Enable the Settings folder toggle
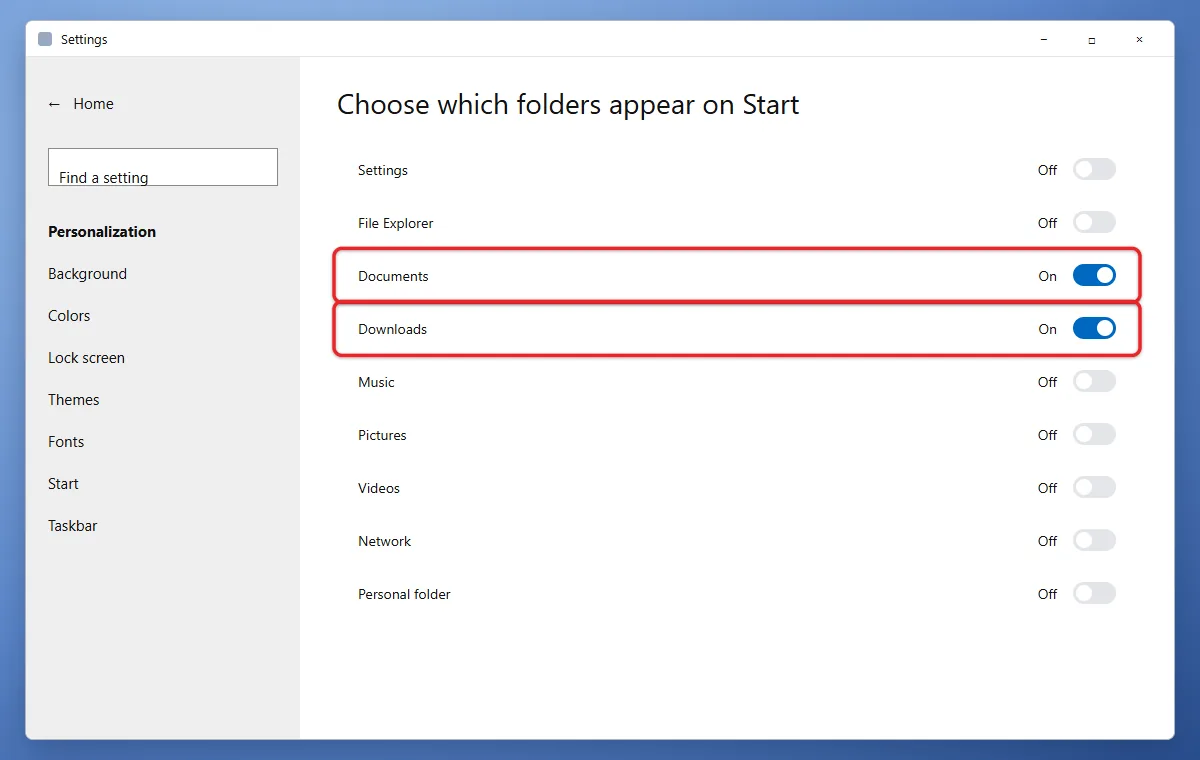This screenshot has height=760, width=1200. 1094,170
